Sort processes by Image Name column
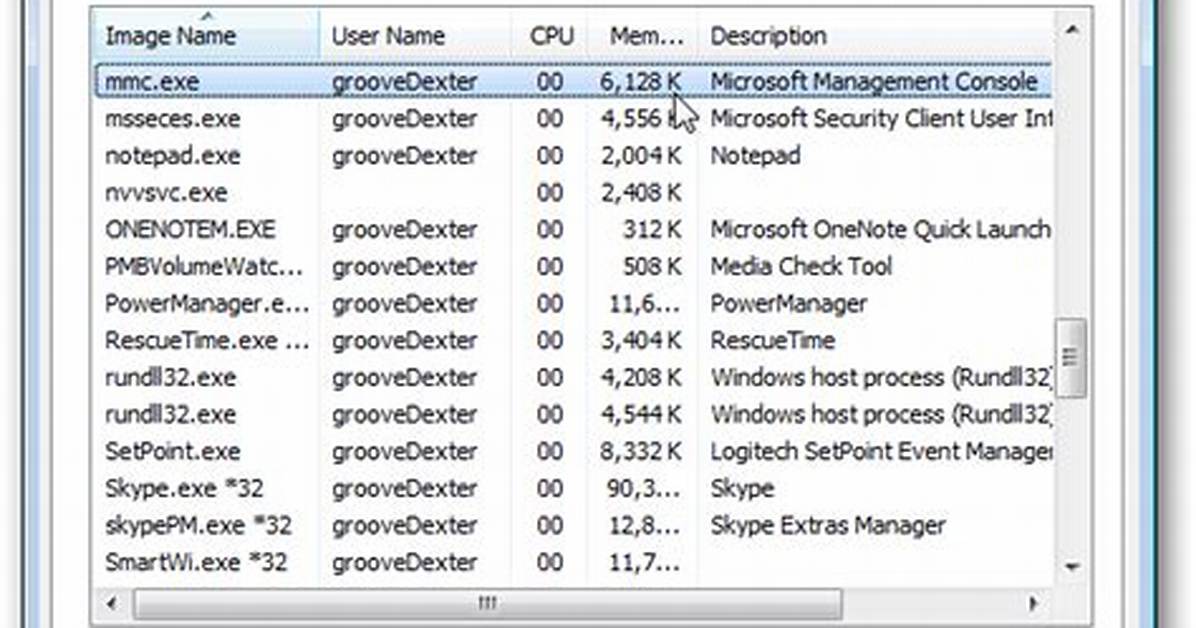The height and width of the screenshot is (628, 1196). 206,35
